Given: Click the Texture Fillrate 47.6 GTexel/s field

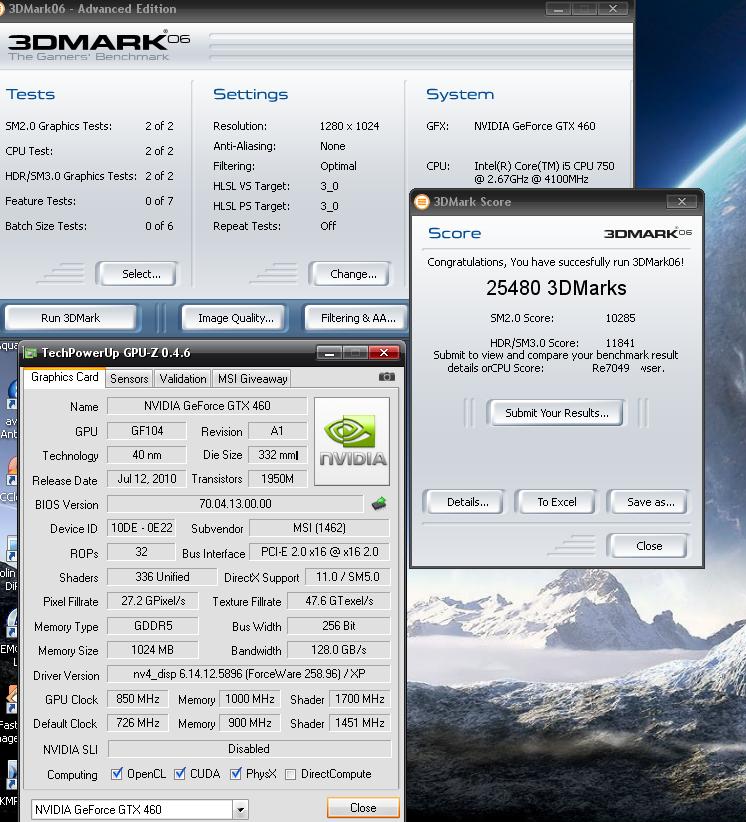Looking at the screenshot, I should [x=339, y=601].
